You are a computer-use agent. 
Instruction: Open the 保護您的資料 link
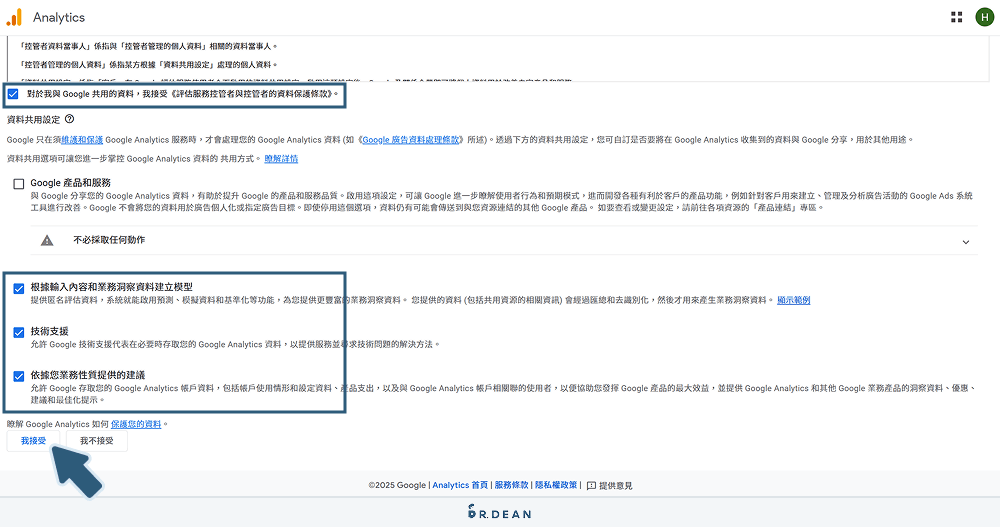[x=136, y=424]
